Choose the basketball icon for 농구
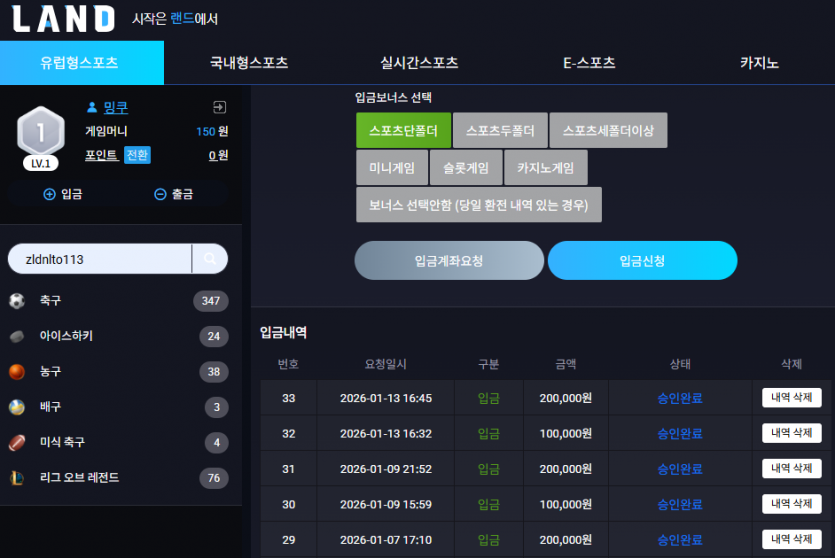Screen dimensions: 835x558 17,372
